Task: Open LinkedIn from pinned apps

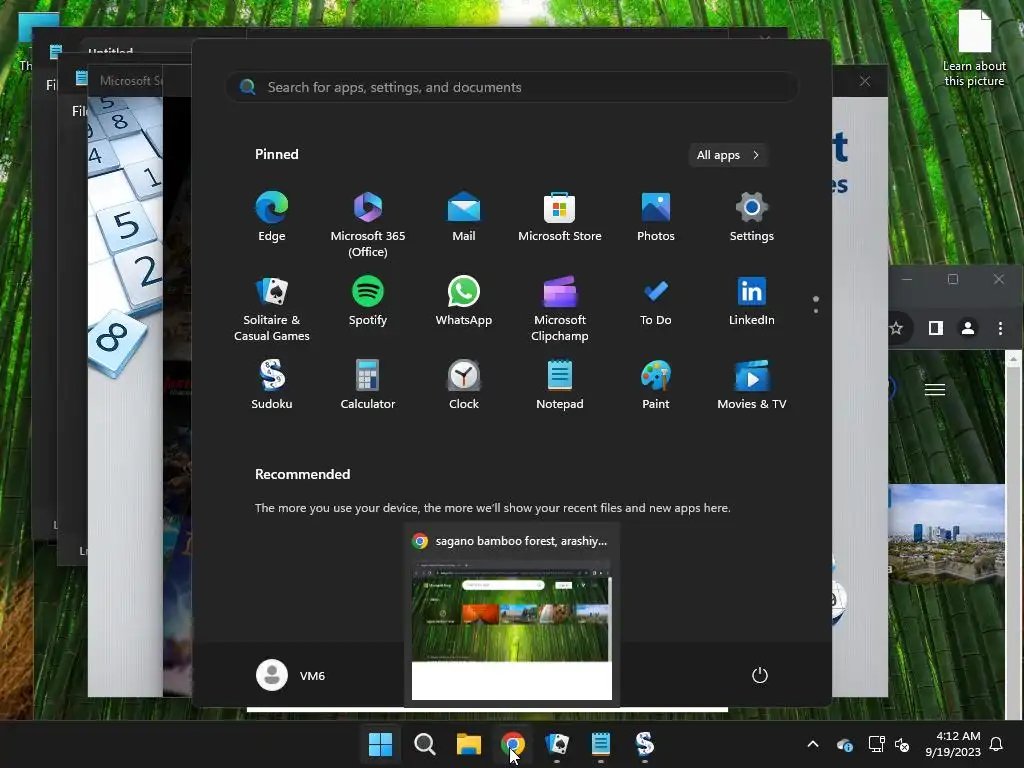Action: pos(752,302)
